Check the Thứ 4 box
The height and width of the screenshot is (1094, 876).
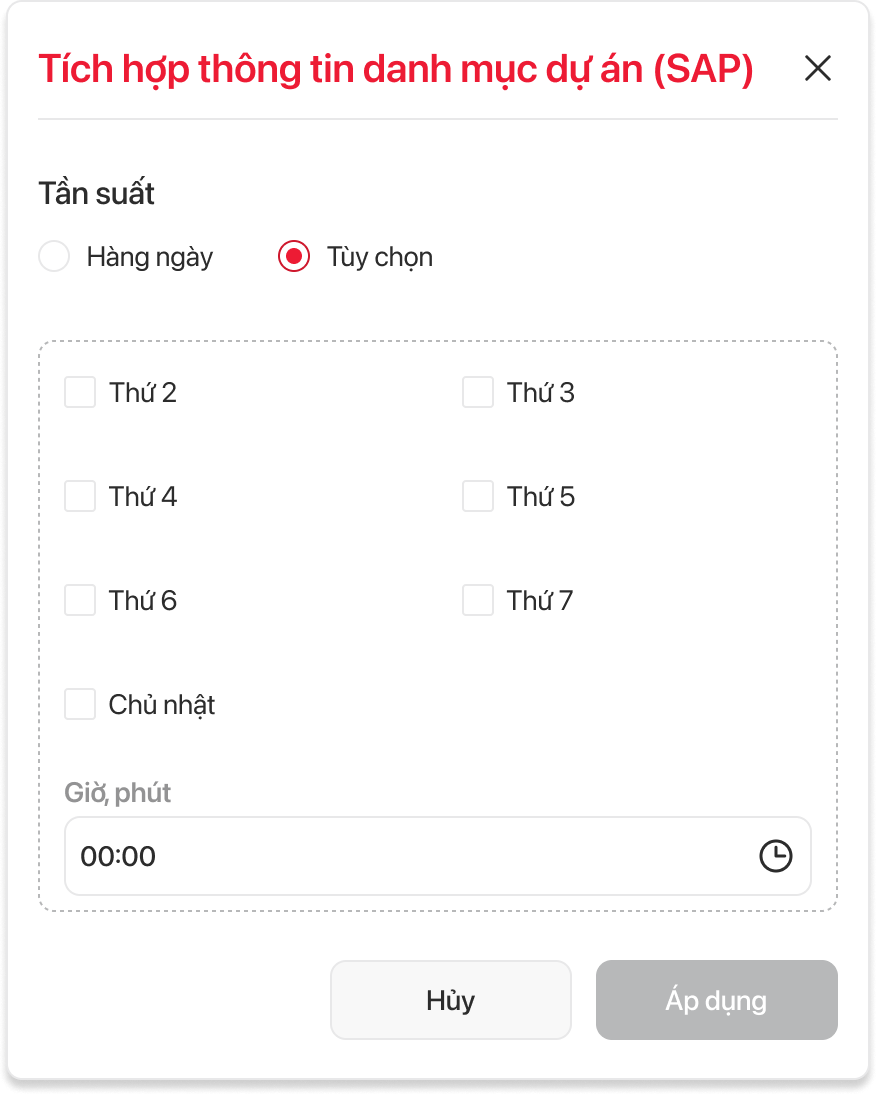point(80,496)
